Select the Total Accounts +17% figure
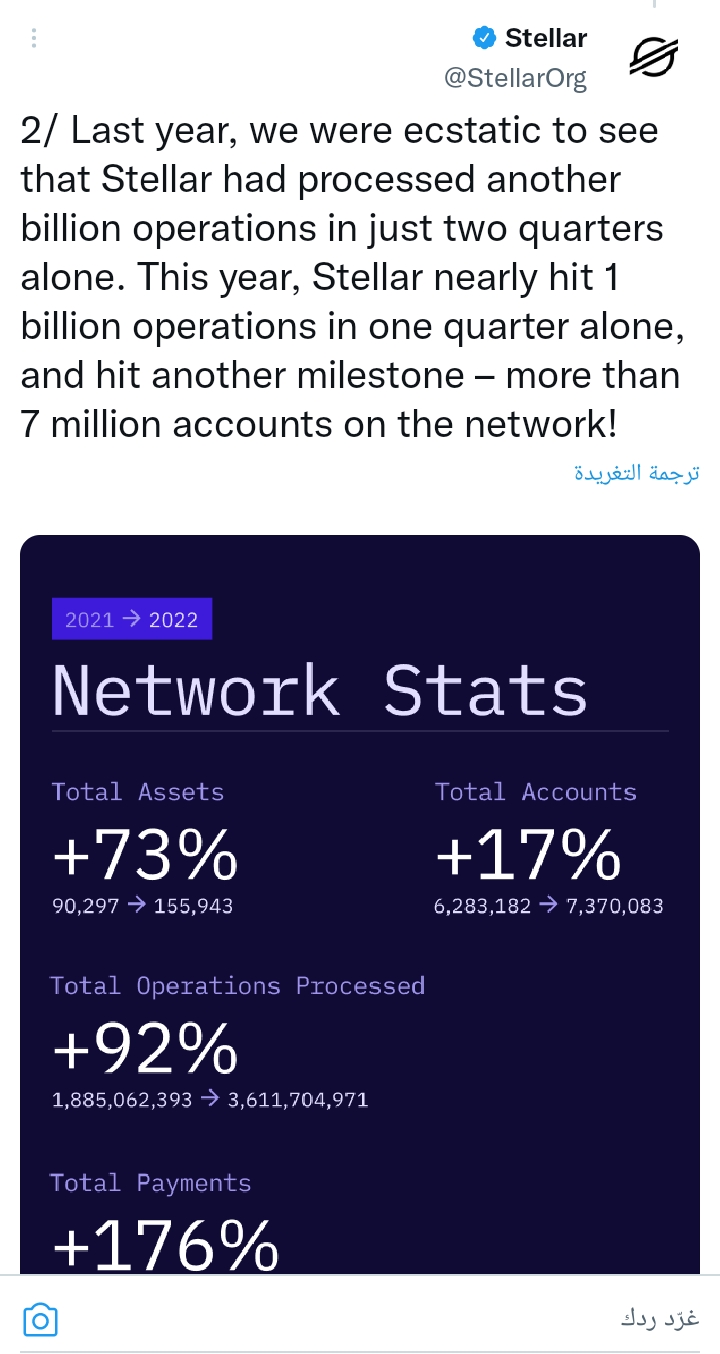 (528, 856)
